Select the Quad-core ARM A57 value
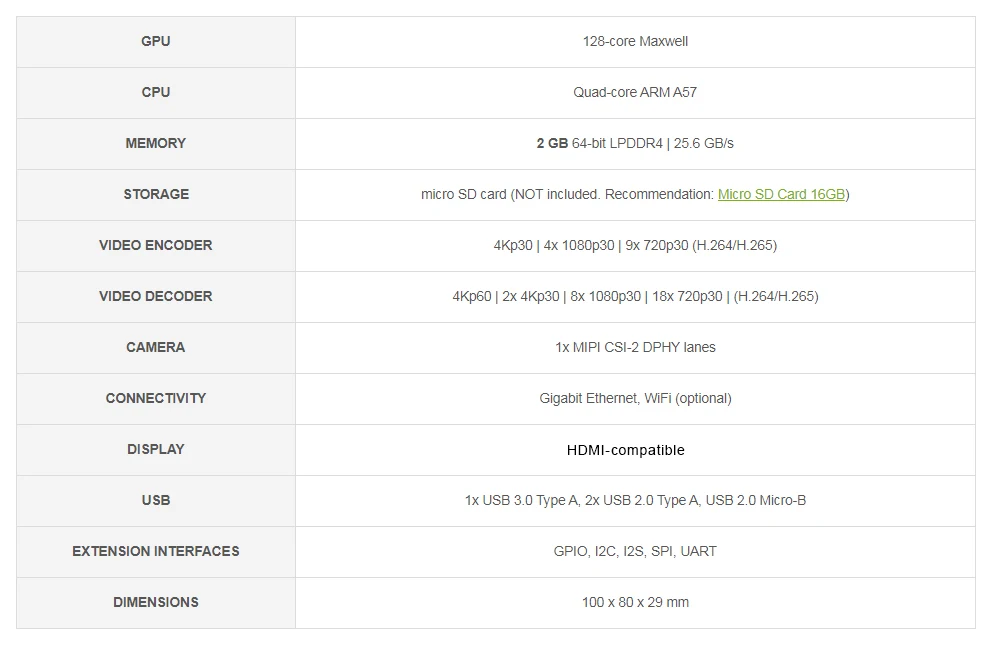The height and width of the screenshot is (660, 1000). pyautogui.click(x=635, y=92)
